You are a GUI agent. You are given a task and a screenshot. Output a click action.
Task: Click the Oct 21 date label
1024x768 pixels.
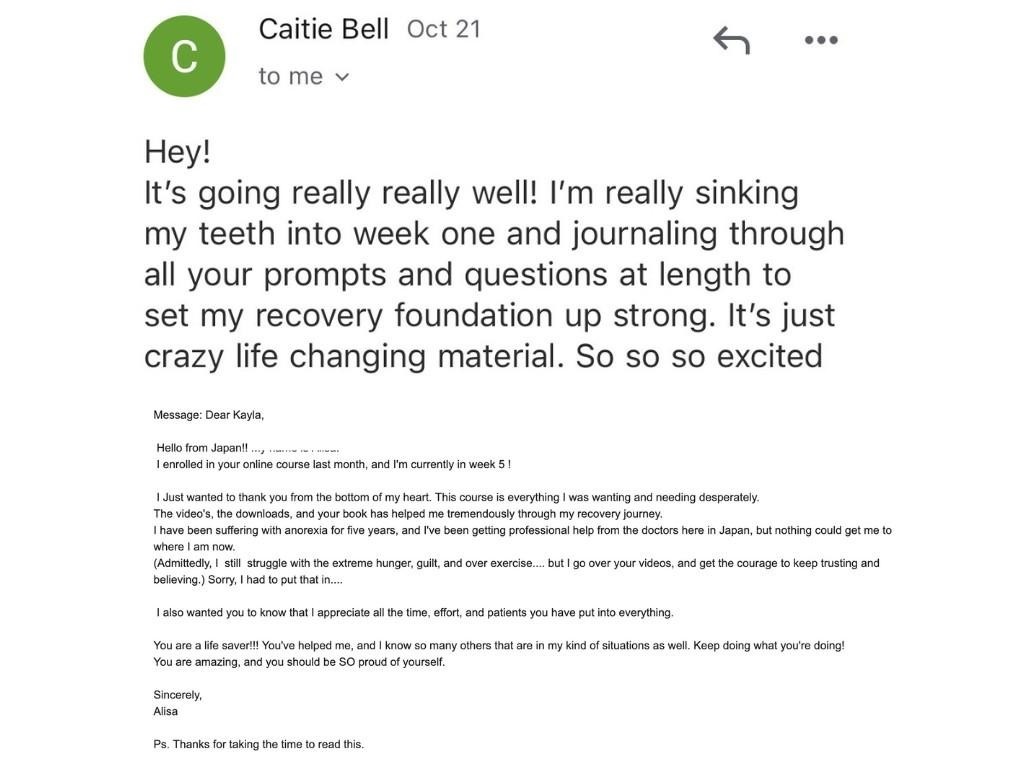point(443,29)
